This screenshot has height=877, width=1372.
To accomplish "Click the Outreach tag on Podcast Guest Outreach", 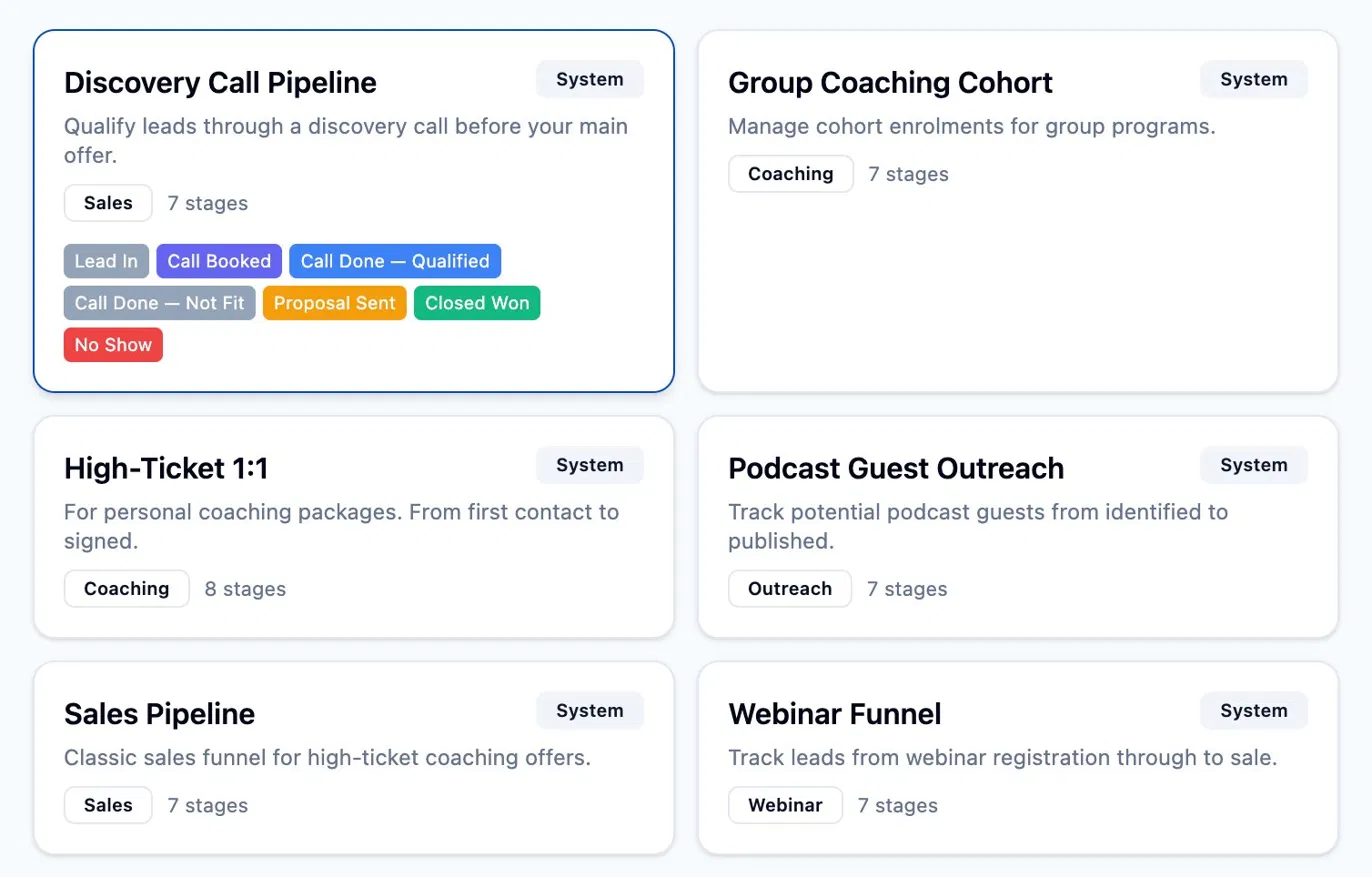I will click(x=790, y=589).
